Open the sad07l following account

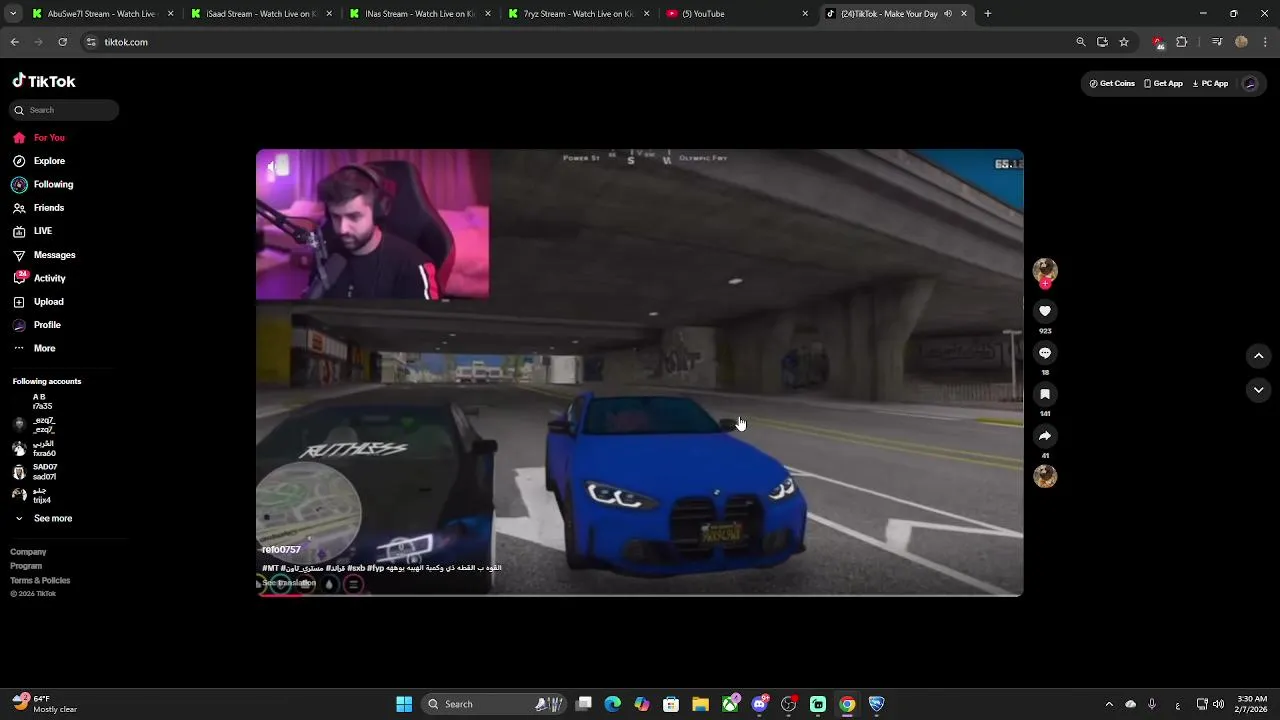pos(35,472)
